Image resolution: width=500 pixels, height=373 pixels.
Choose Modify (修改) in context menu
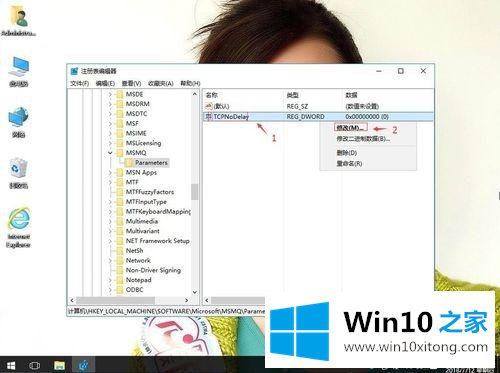tap(350, 128)
